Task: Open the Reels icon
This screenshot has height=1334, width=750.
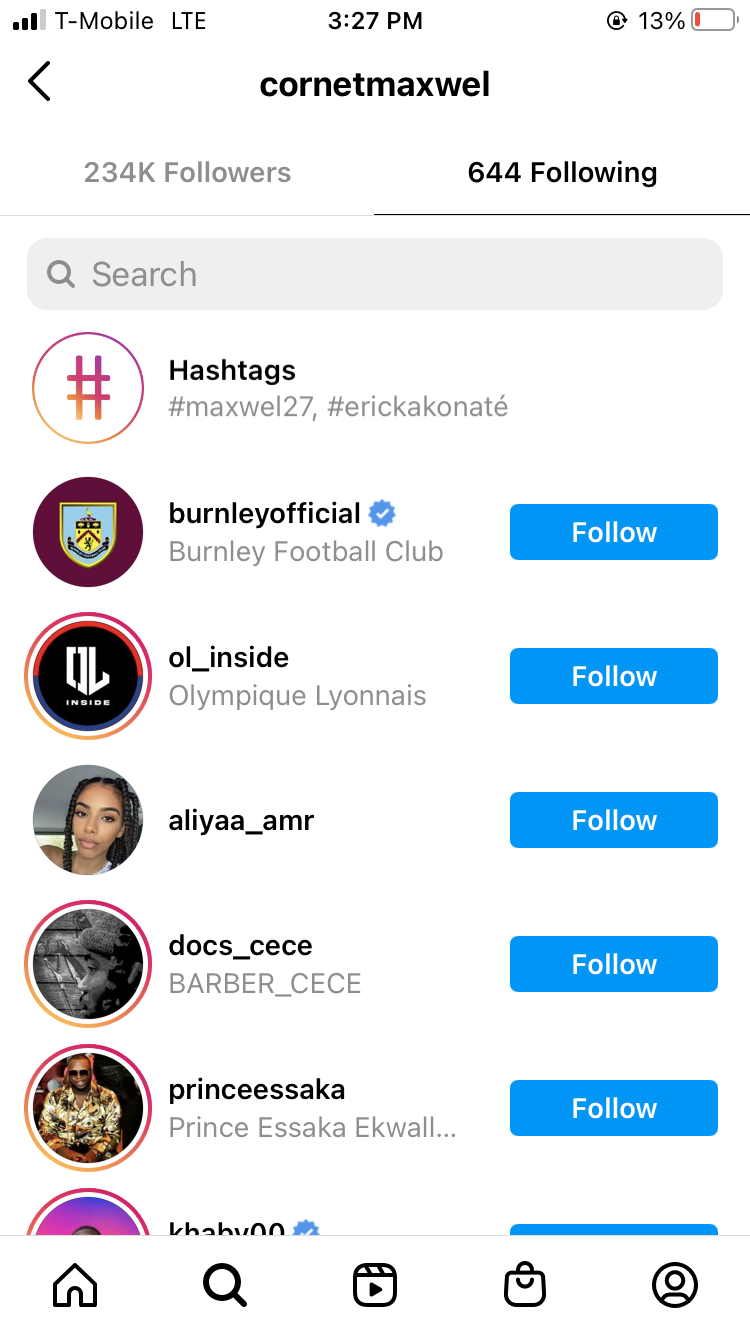Action: [x=375, y=1284]
